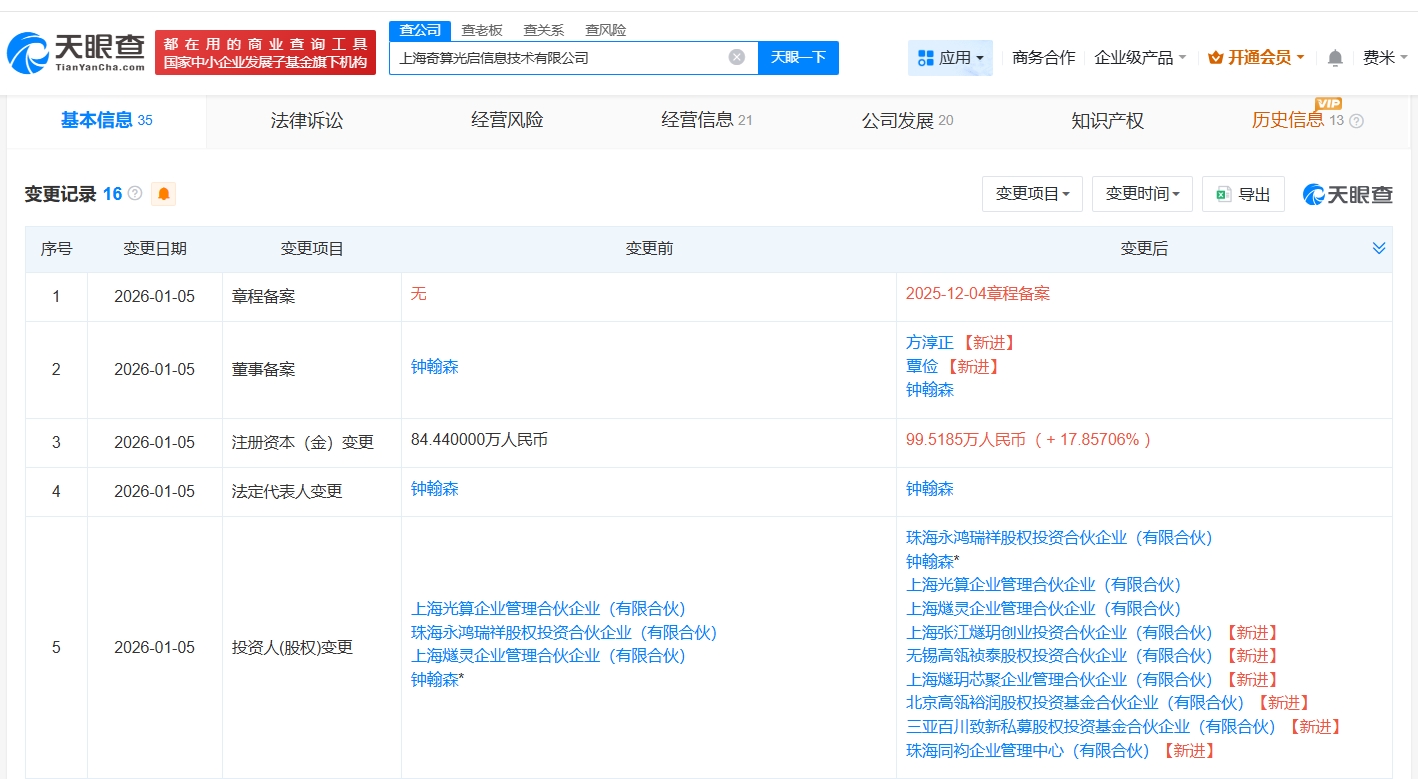Click orange bell alert beside 变更记录
This screenshot has width=1418, height=779.
[163, 194]
